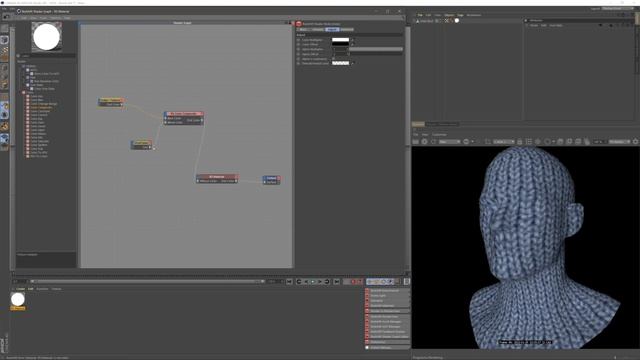The image size is (640, 360).
Task: Open Customize menu in RenderView
Action: click(x=440, y=135)
